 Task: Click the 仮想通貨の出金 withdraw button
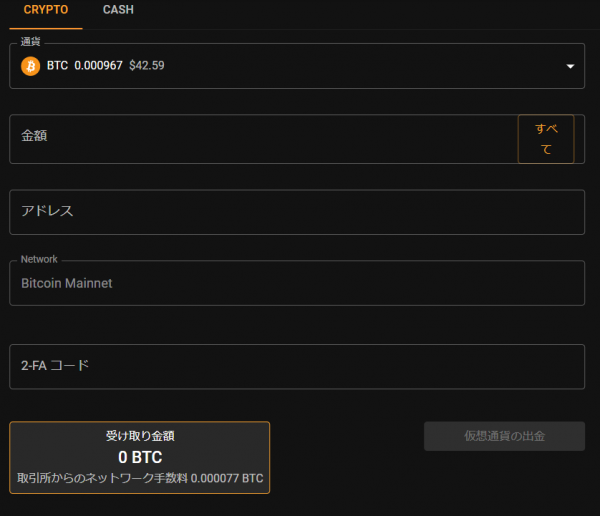pyautogui.click(x=504, y=436)
